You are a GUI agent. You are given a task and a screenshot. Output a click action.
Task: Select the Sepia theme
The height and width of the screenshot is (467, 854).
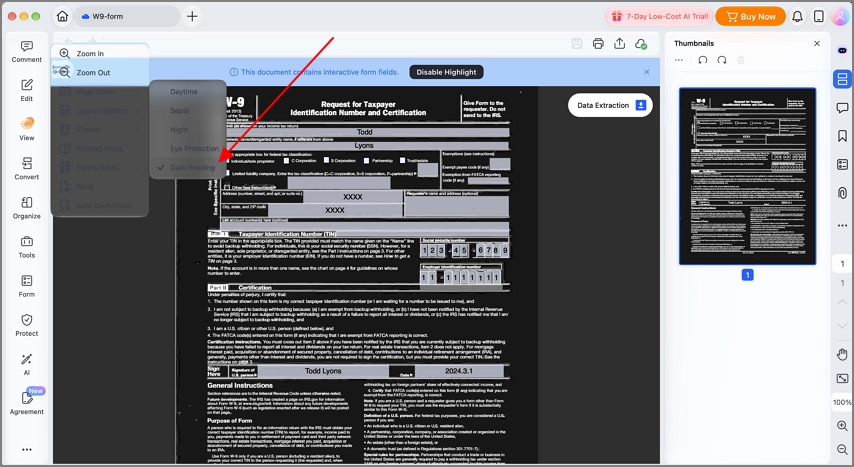pyautogui.click(x=188, y=111)
